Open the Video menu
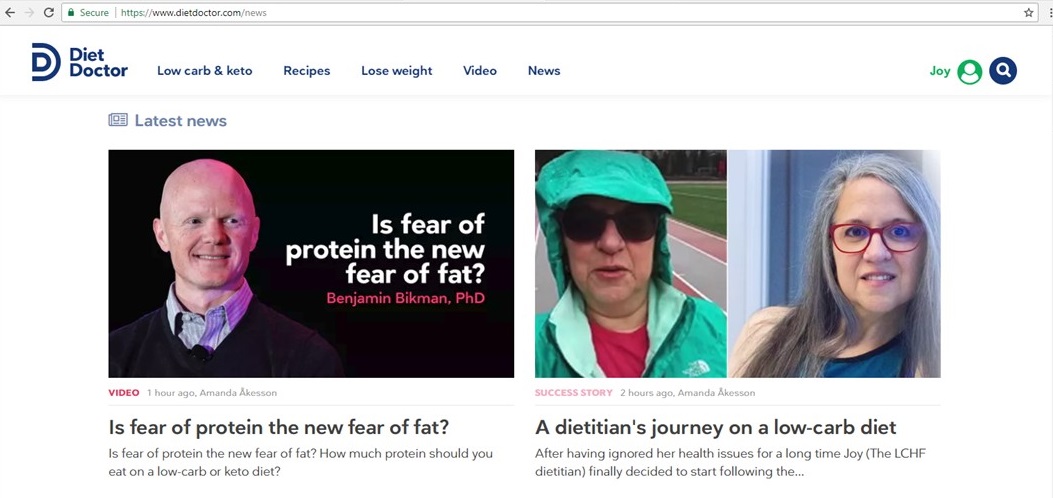The width and height of the screenshot is (1053, 498). [x=480, y=70]
